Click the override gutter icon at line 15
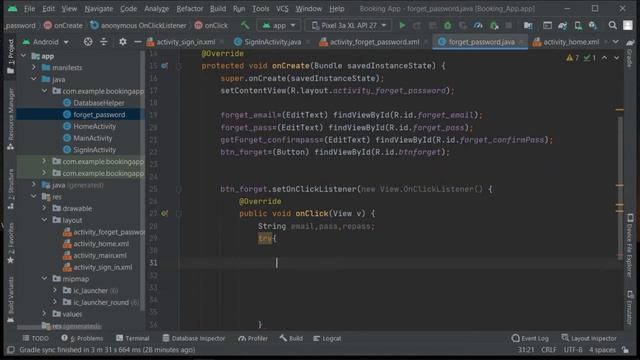 pos(164,66)
